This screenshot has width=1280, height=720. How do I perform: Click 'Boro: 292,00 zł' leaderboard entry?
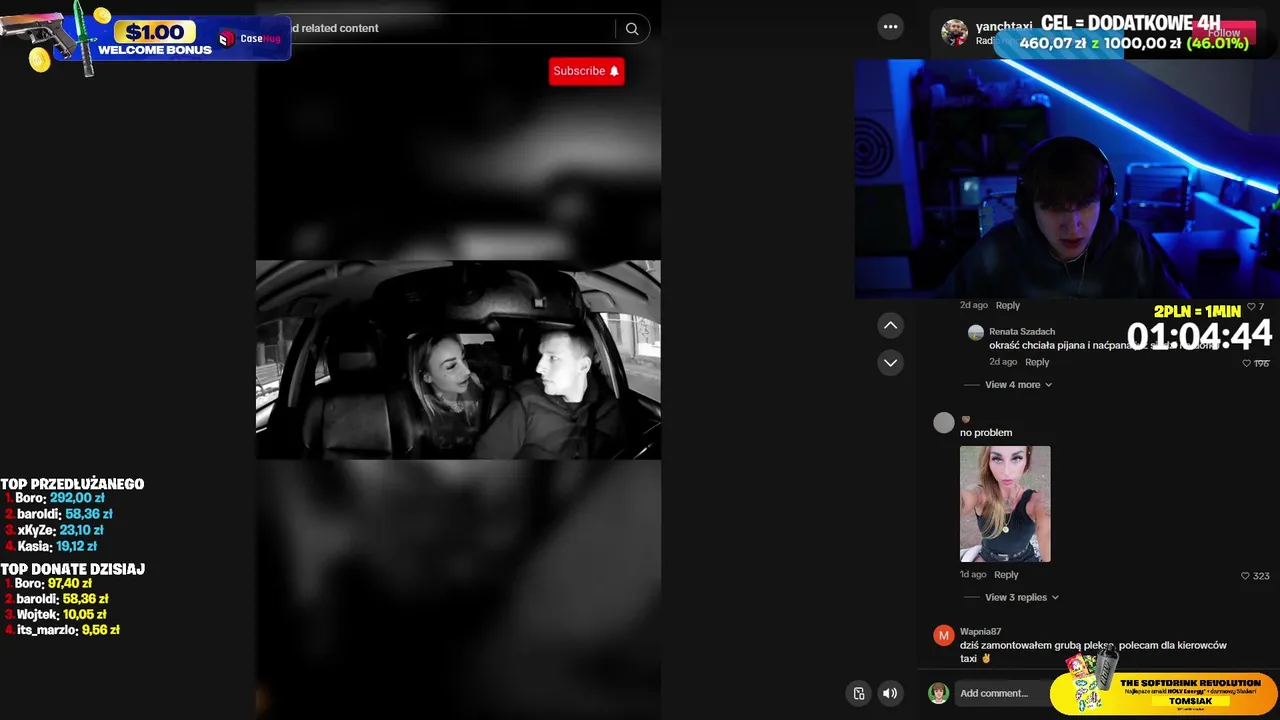coord(55,498)
